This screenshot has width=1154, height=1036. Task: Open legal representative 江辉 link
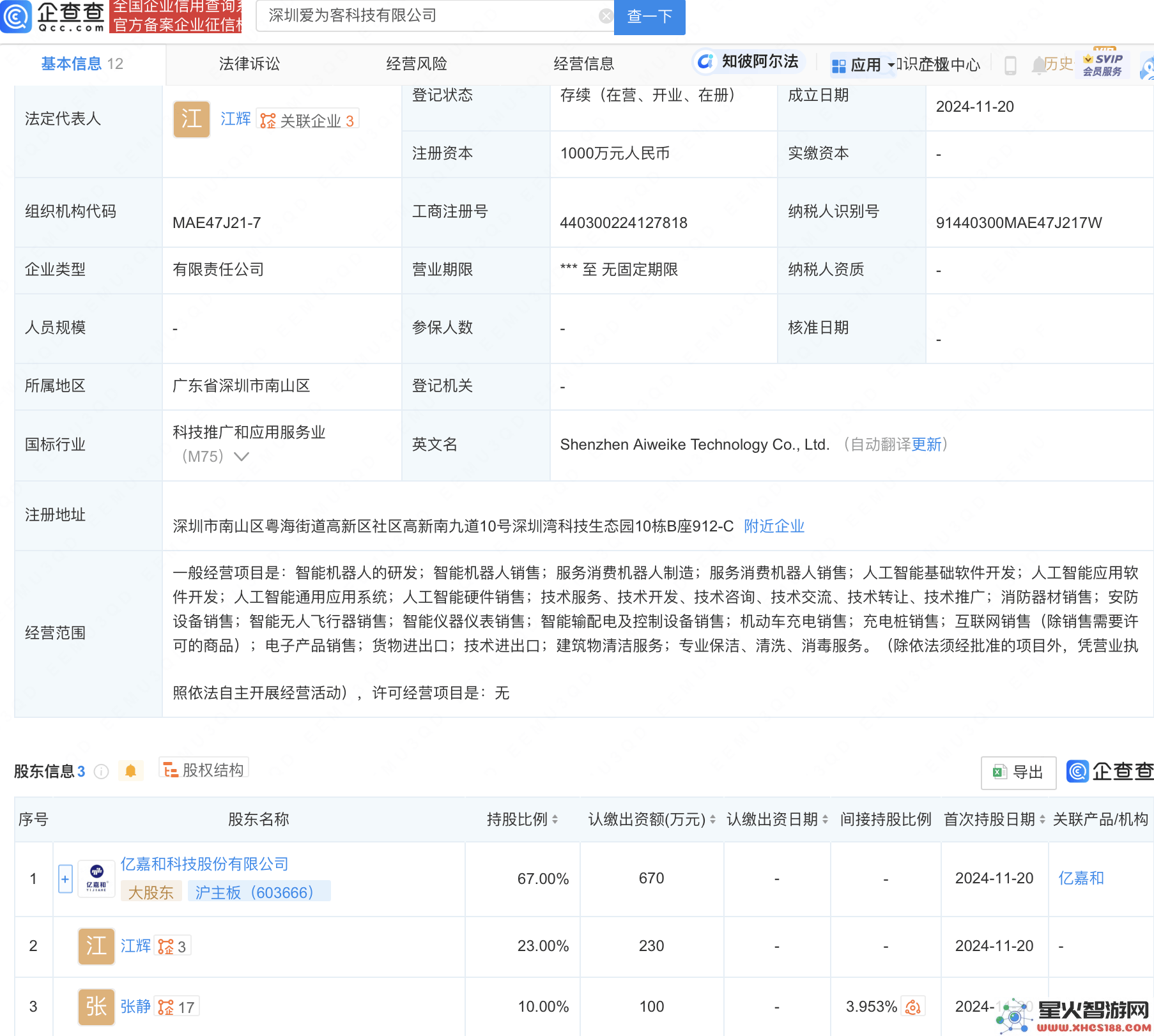(x=236, y=119)
